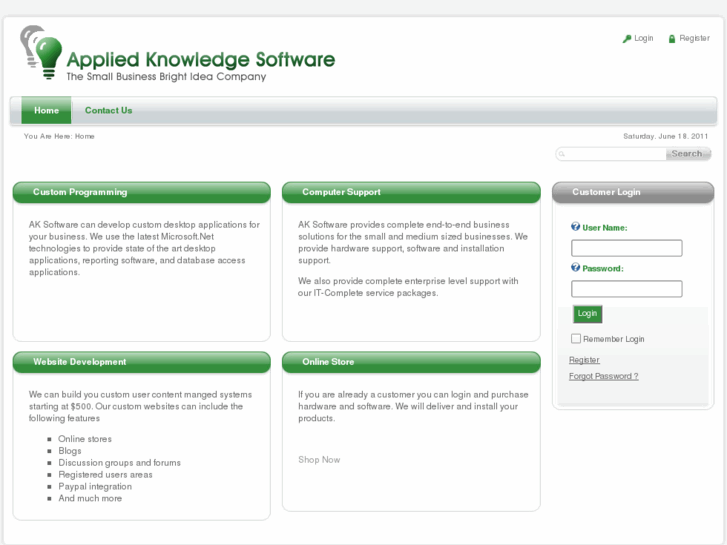Click the Online stores list item
This screenshot has width=727, height=545.
pyautogui.click(x=85, y=439)
